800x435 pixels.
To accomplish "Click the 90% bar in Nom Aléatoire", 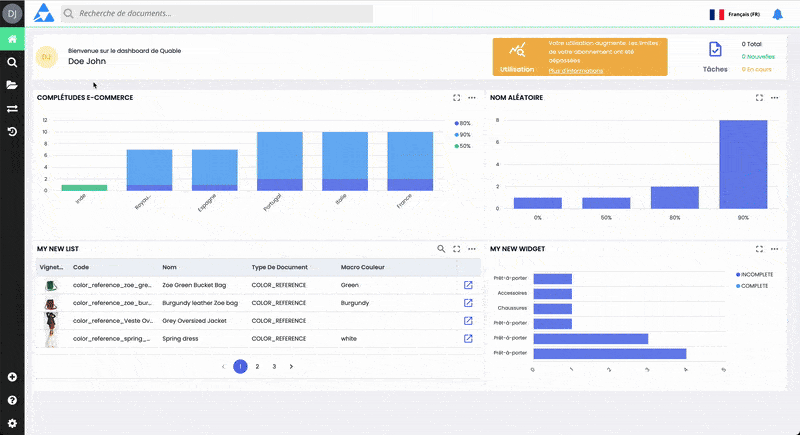I will [x=743, y=164].
